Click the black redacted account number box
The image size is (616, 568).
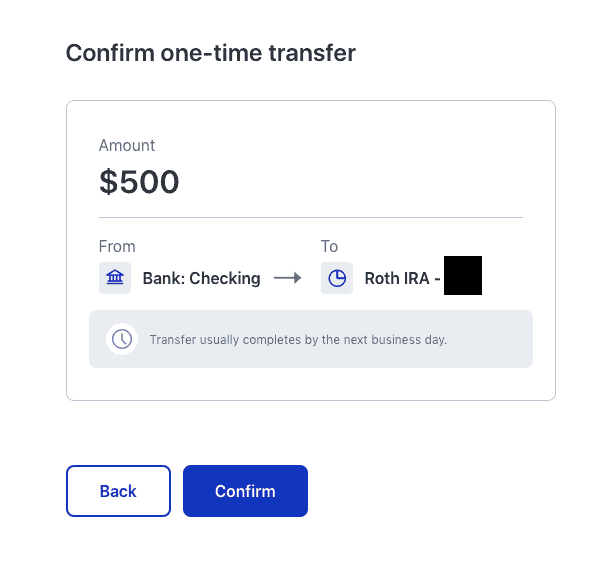coord(463,276)
